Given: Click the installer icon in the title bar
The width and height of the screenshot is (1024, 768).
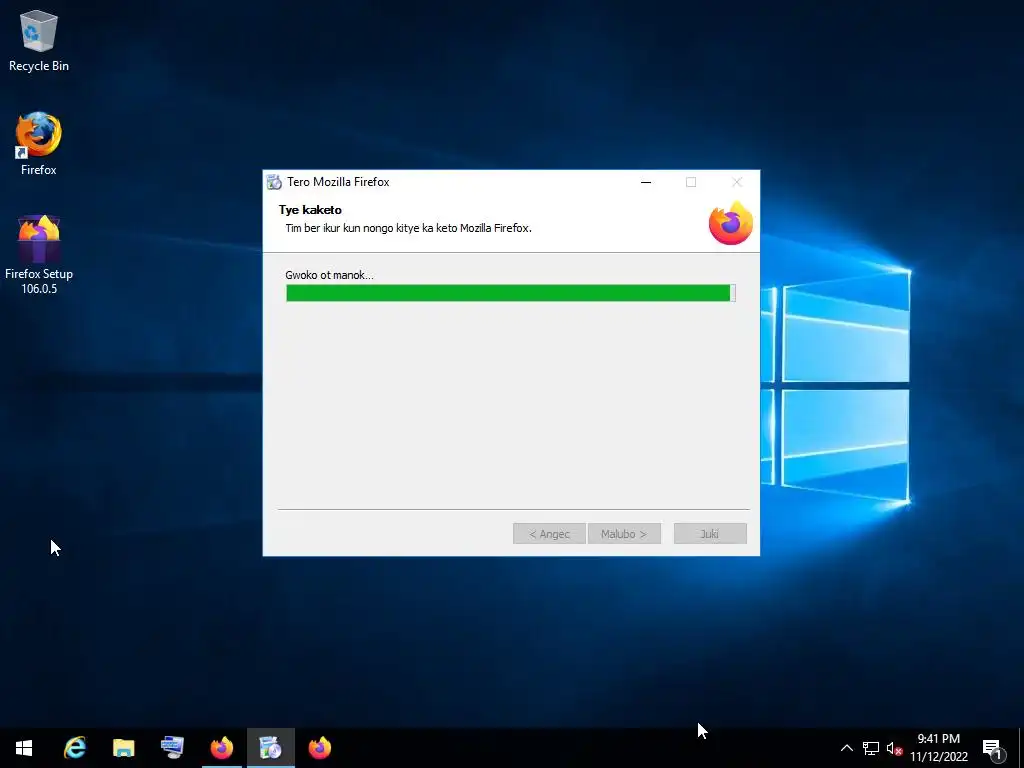Looking at the screenshot, I should (274, 182).
